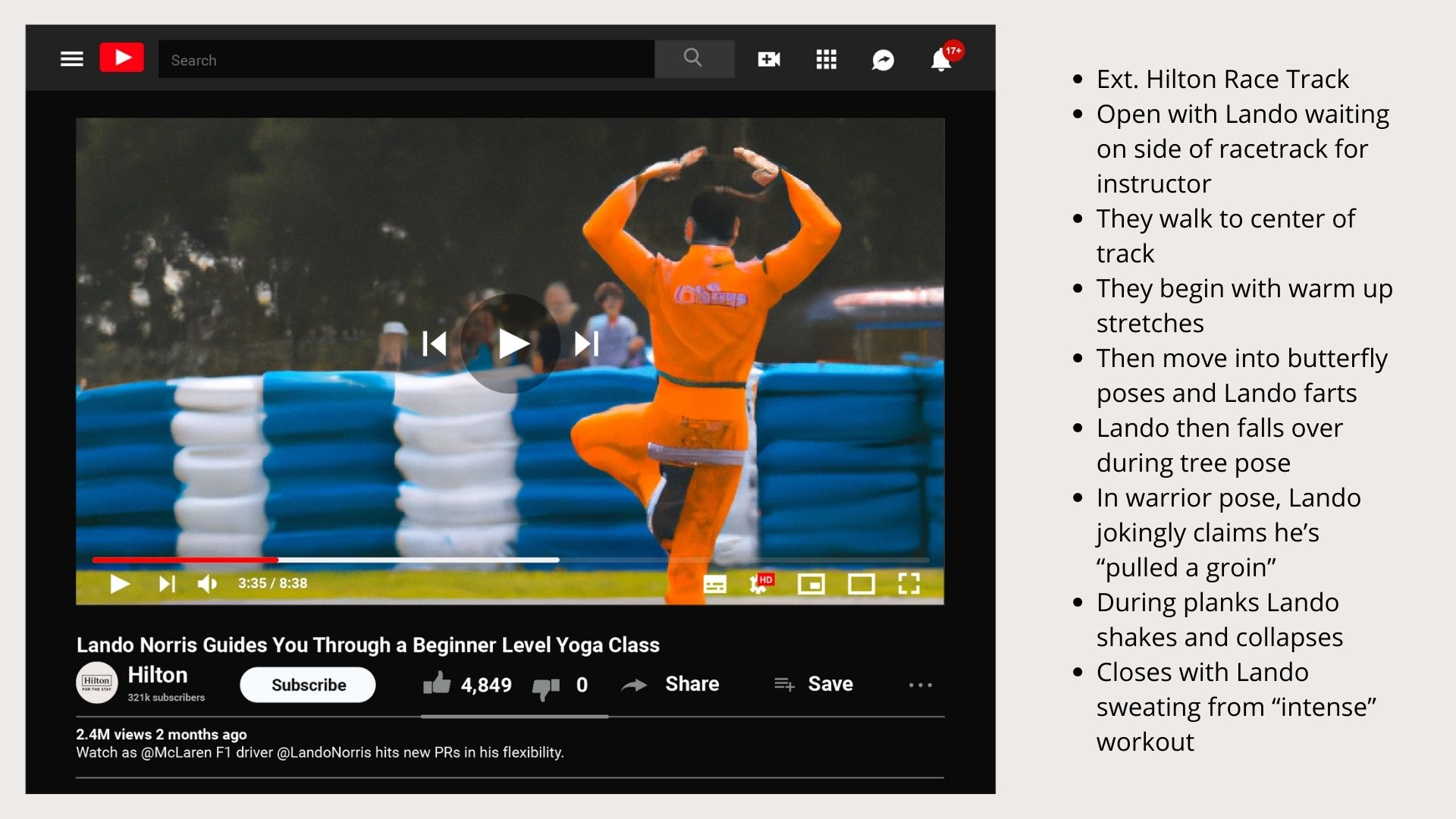Click the Share button

tap(670, 684)
